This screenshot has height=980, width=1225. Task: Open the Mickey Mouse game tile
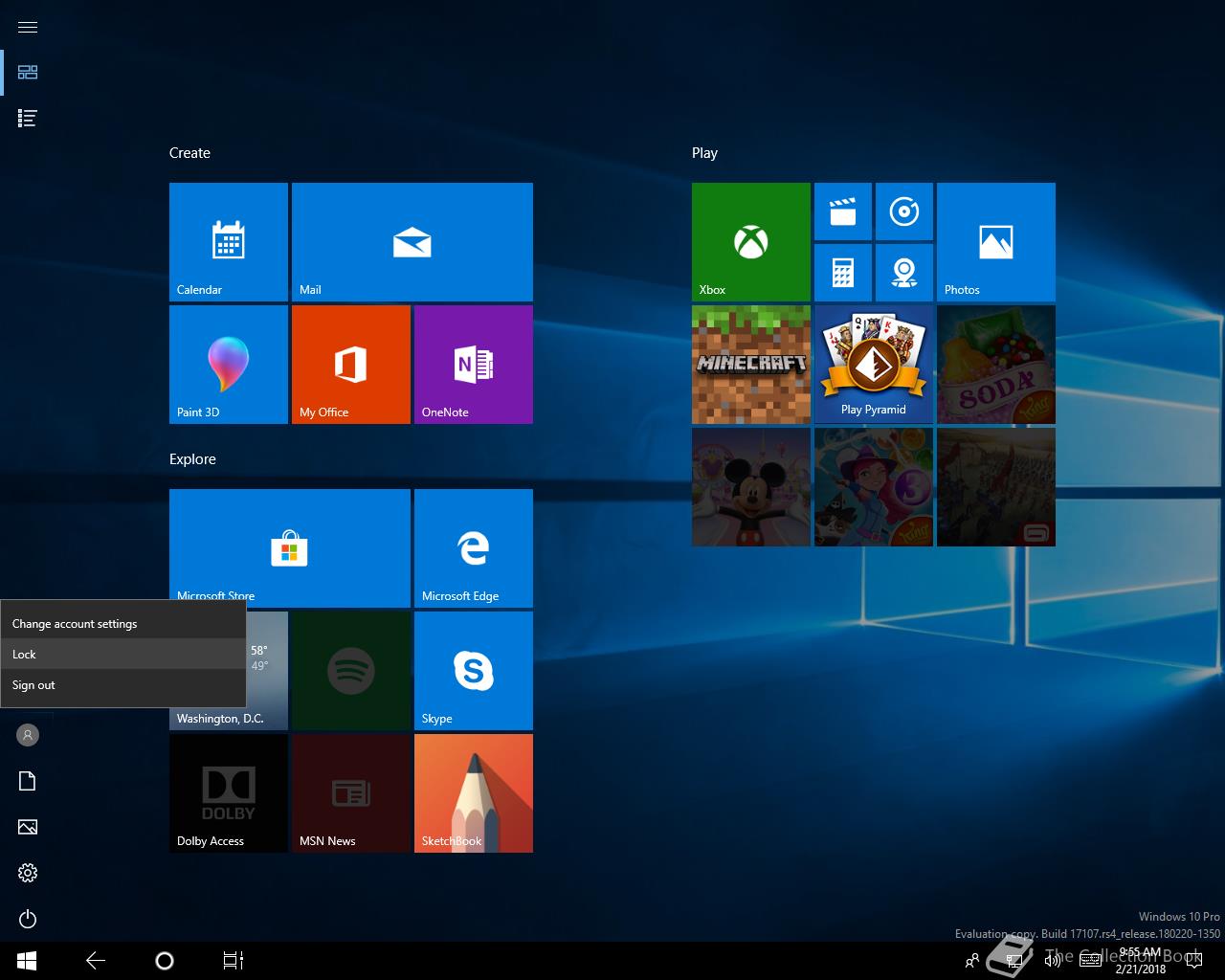click(x=751, y=487)
